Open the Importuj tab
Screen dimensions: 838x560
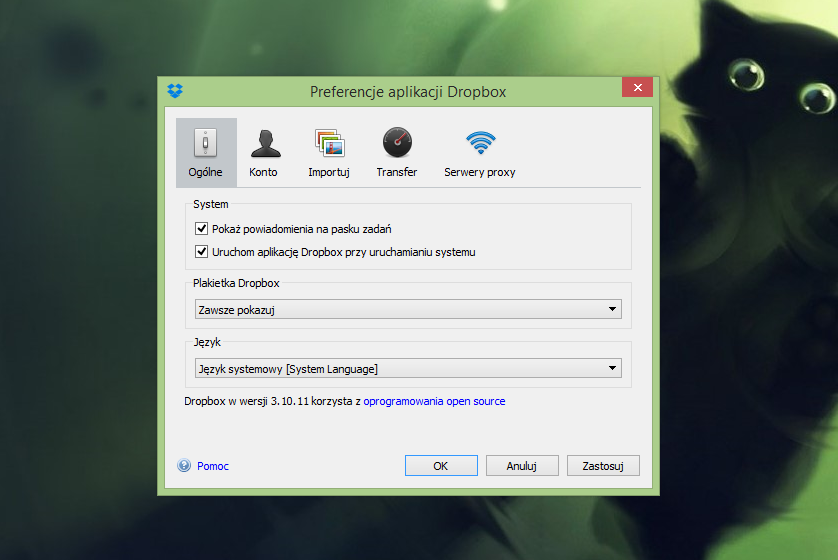click(x=329, y=152)
